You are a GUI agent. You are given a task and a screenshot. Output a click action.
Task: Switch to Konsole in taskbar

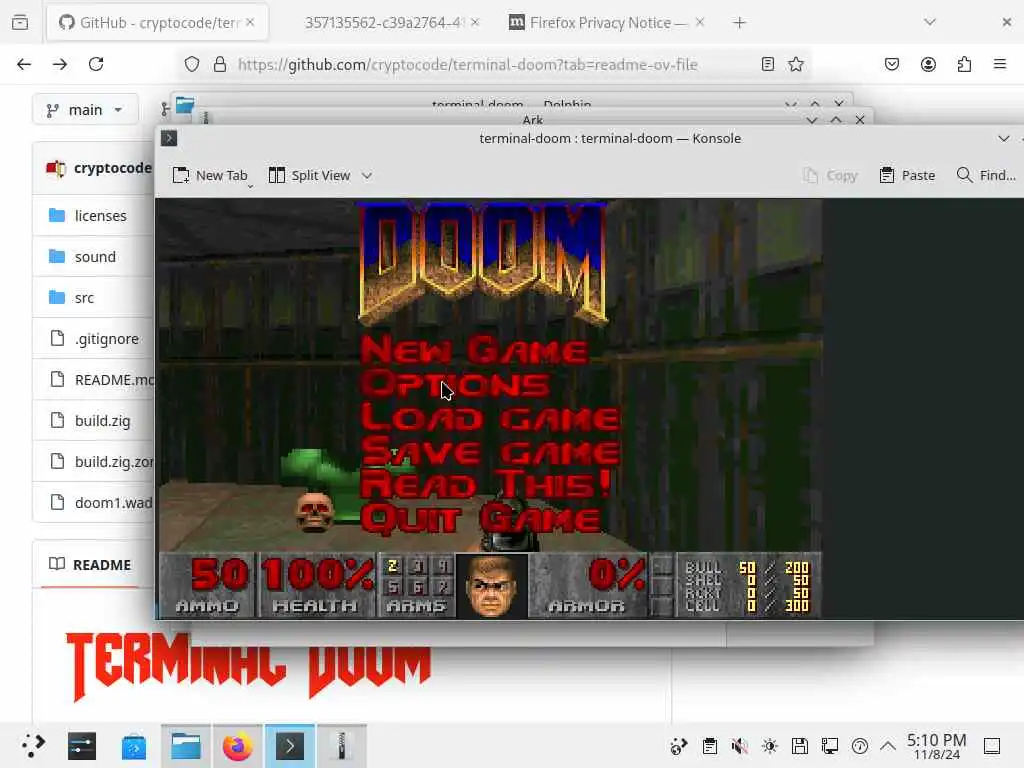[x=290, y=746]
